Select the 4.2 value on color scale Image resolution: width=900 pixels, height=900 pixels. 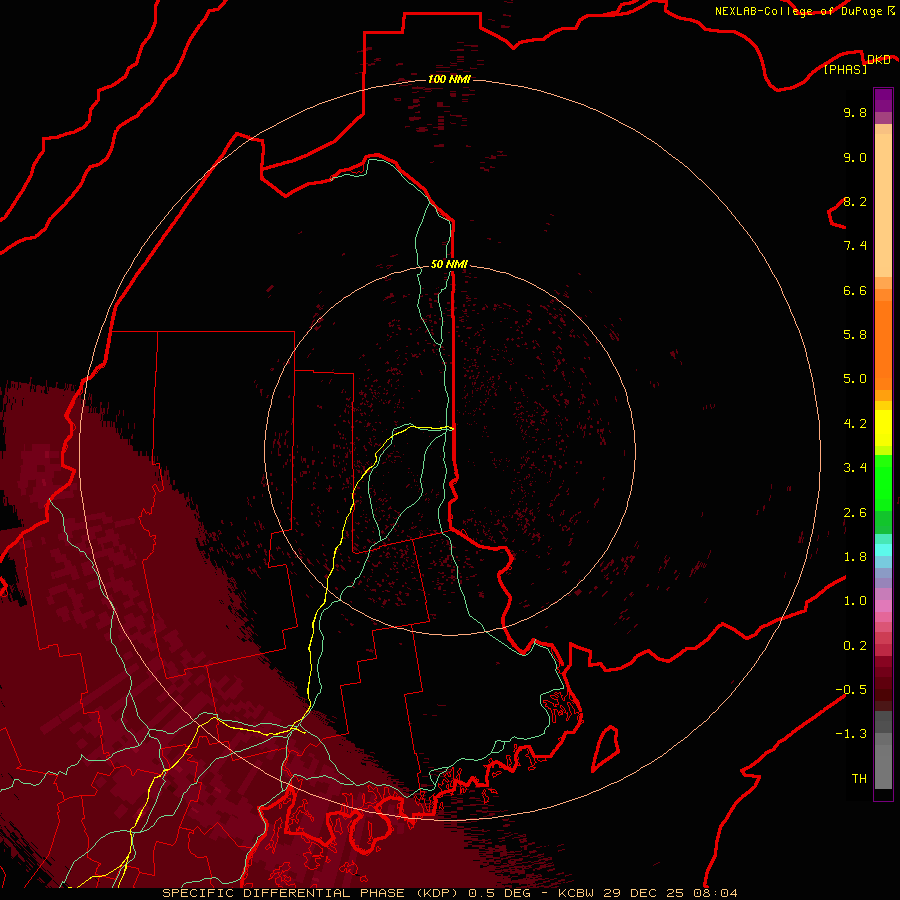tap(855, 424)
